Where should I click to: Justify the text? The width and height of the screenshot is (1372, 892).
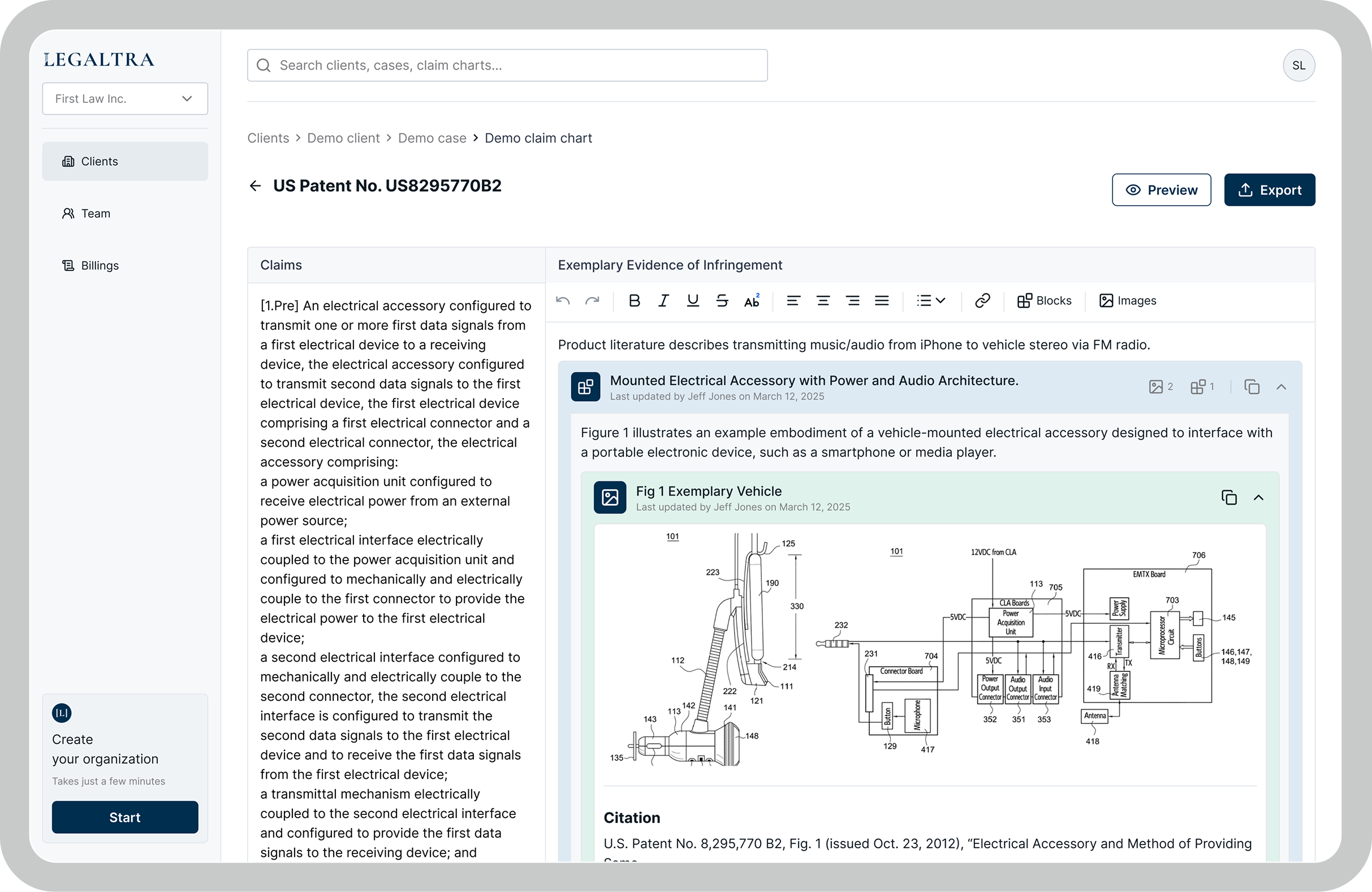882,300
